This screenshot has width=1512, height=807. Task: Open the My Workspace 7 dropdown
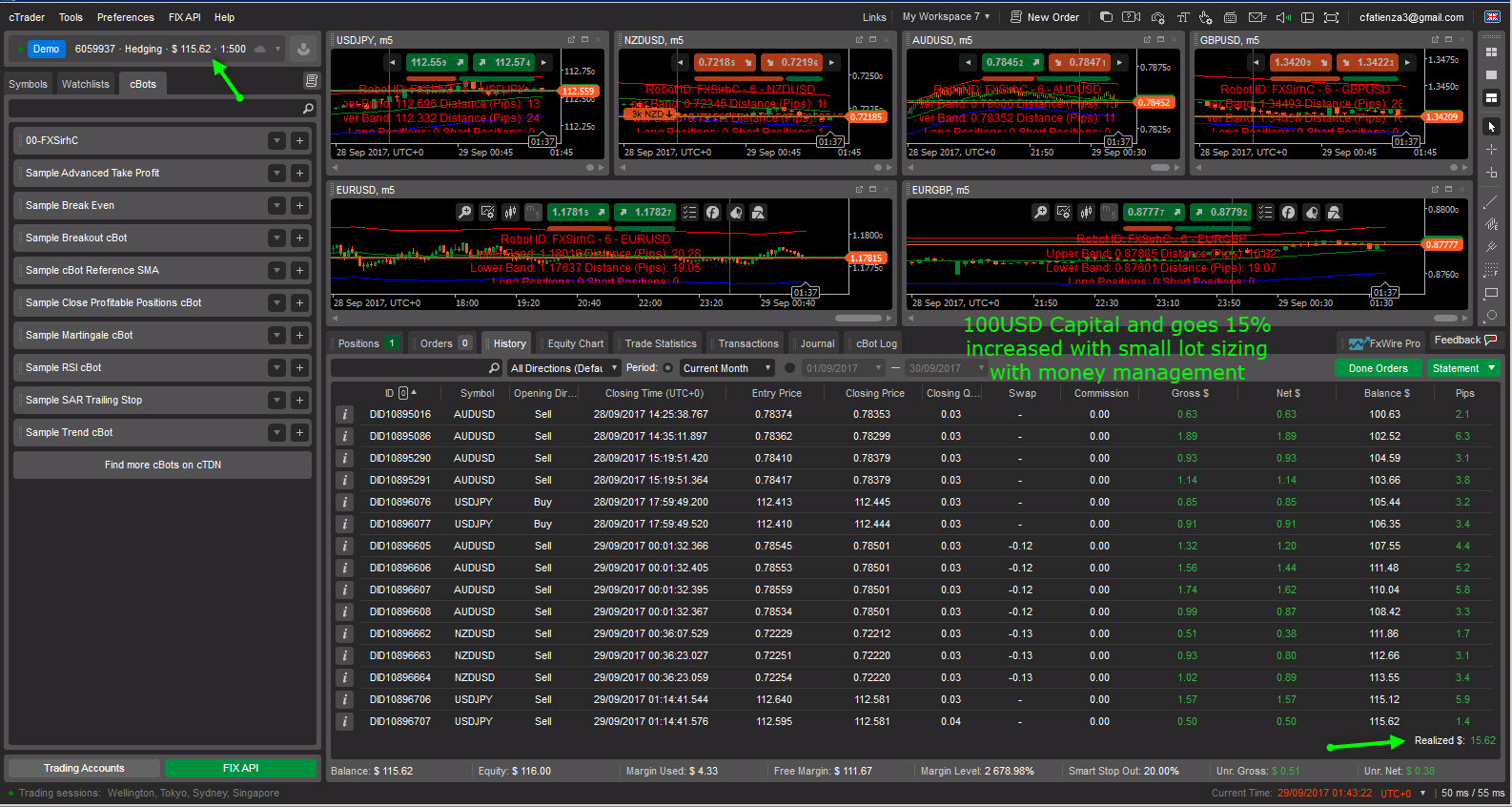pyautogui.click(x=947, y=17)
